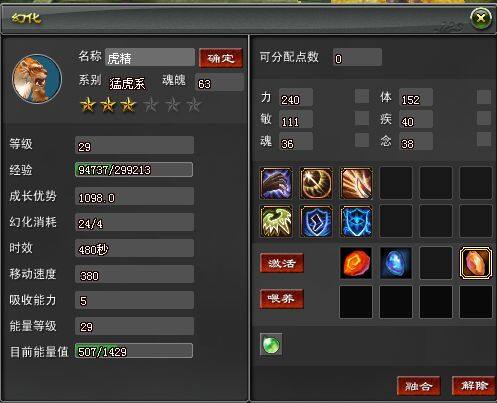Click the 虎精 name input field
This screenshot has height=403, width=497.
[150, 57]
